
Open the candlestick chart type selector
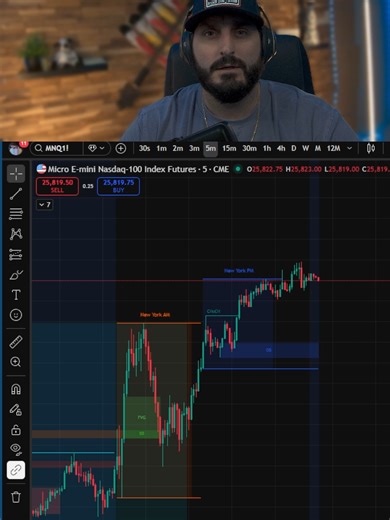(371, 148)
